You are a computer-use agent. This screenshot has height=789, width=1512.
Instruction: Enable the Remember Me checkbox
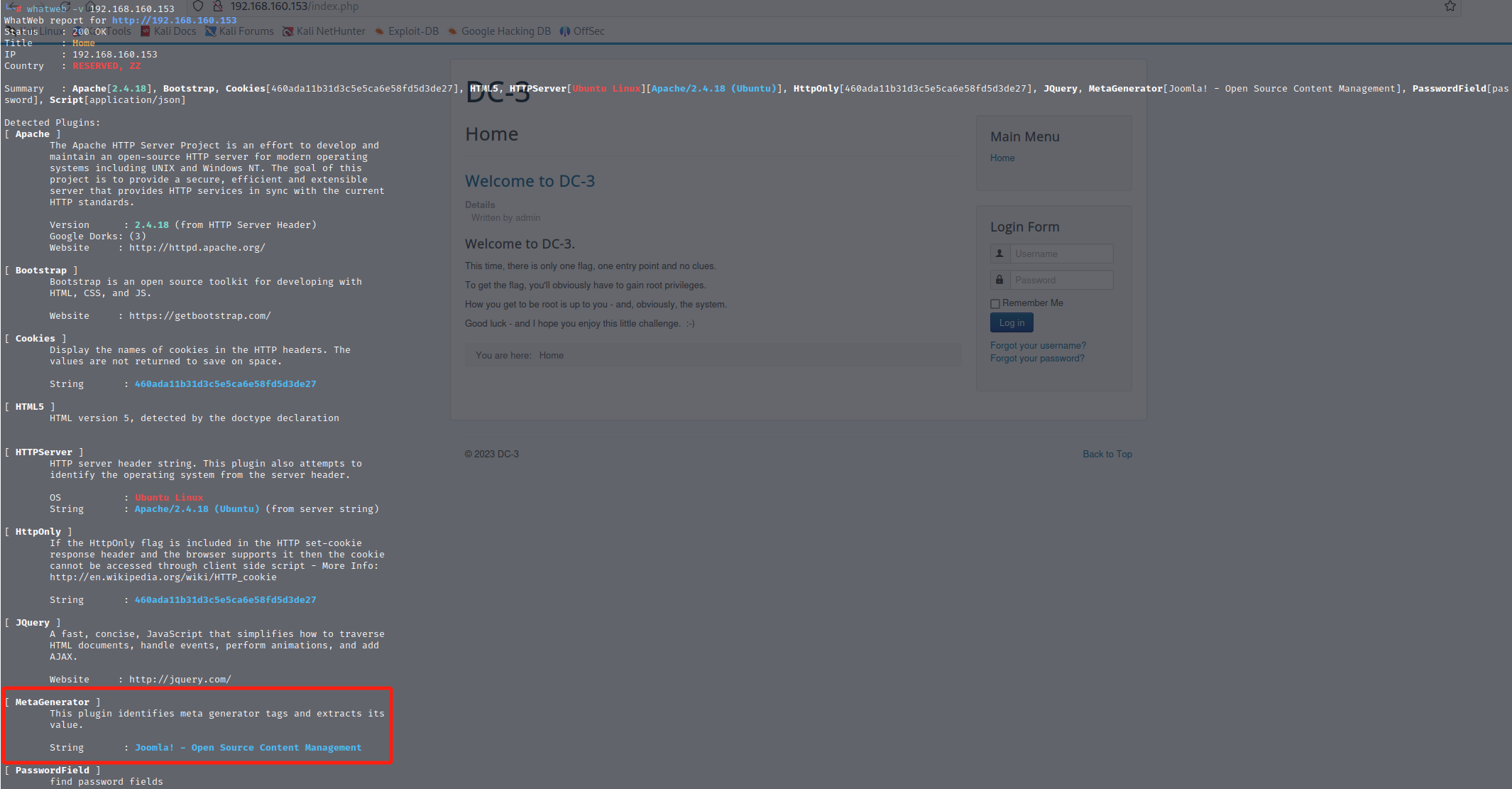point(995,304)
